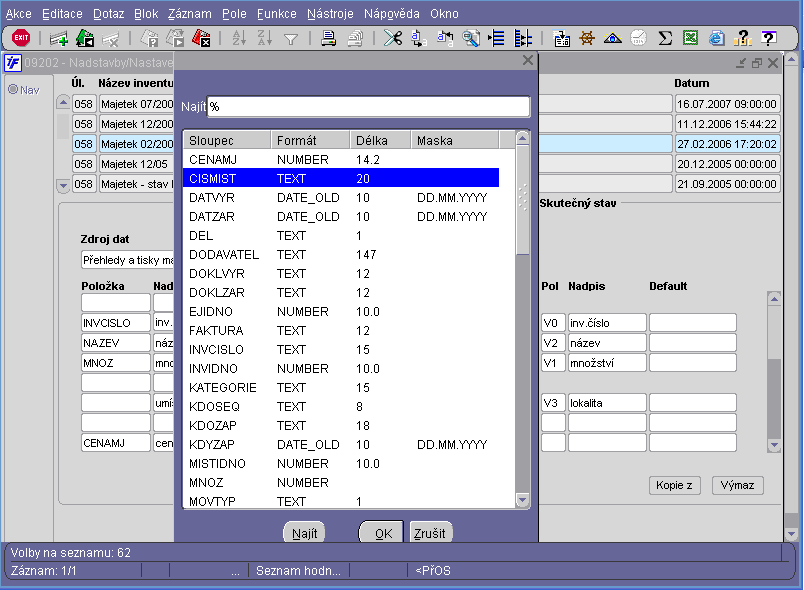The width and height of the screenshot is (804, 590).
Task: Select the Nav radio button
Action: 14,90
